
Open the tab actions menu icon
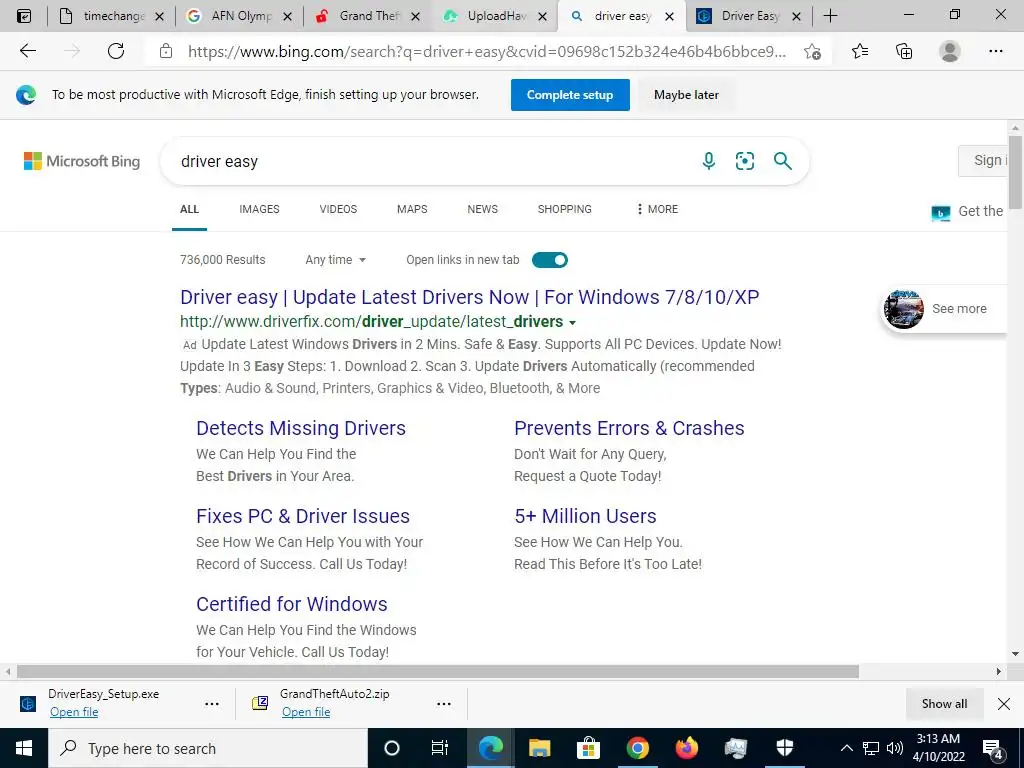[24, 16]
